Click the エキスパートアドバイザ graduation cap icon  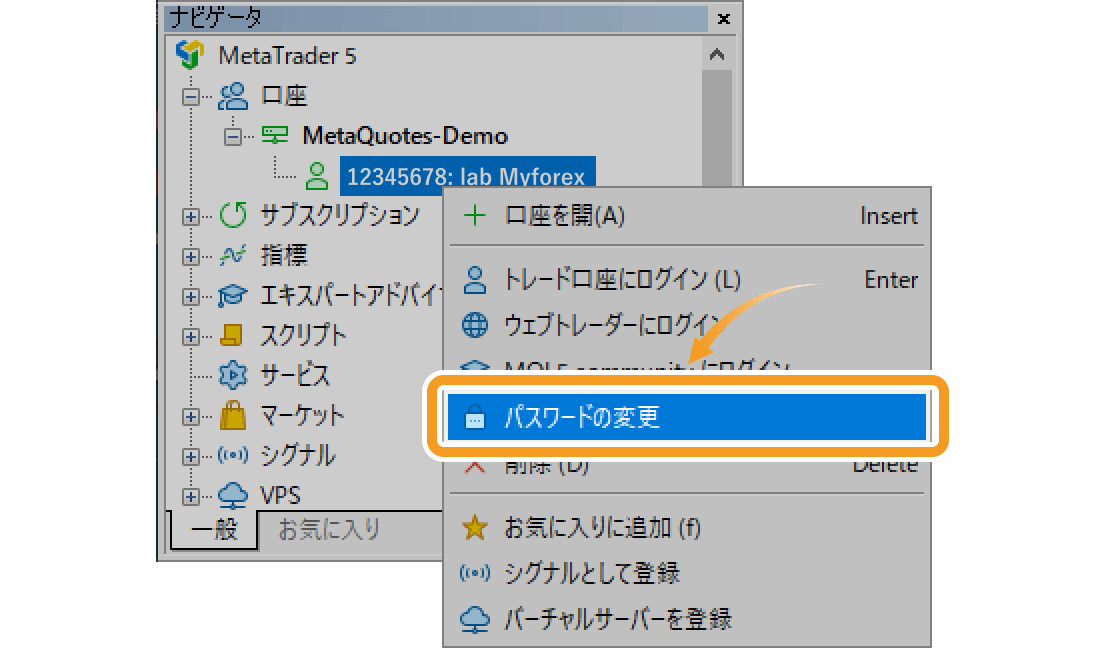pyautogui.click(x=232, y=295)
